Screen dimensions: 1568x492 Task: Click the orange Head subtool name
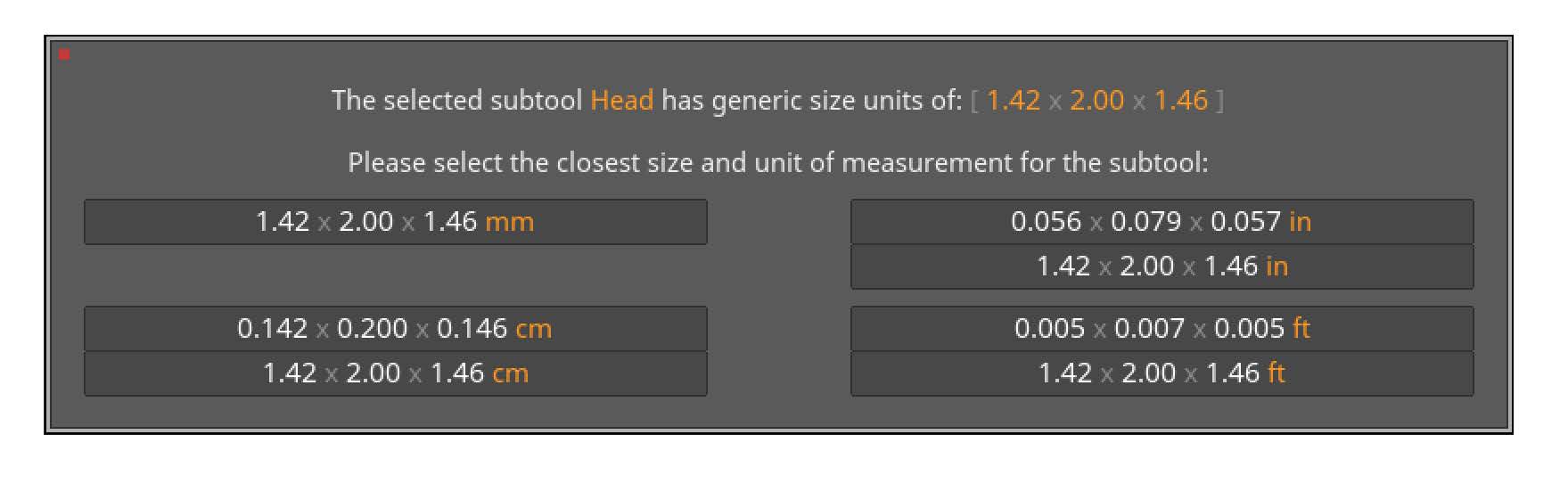622,101
